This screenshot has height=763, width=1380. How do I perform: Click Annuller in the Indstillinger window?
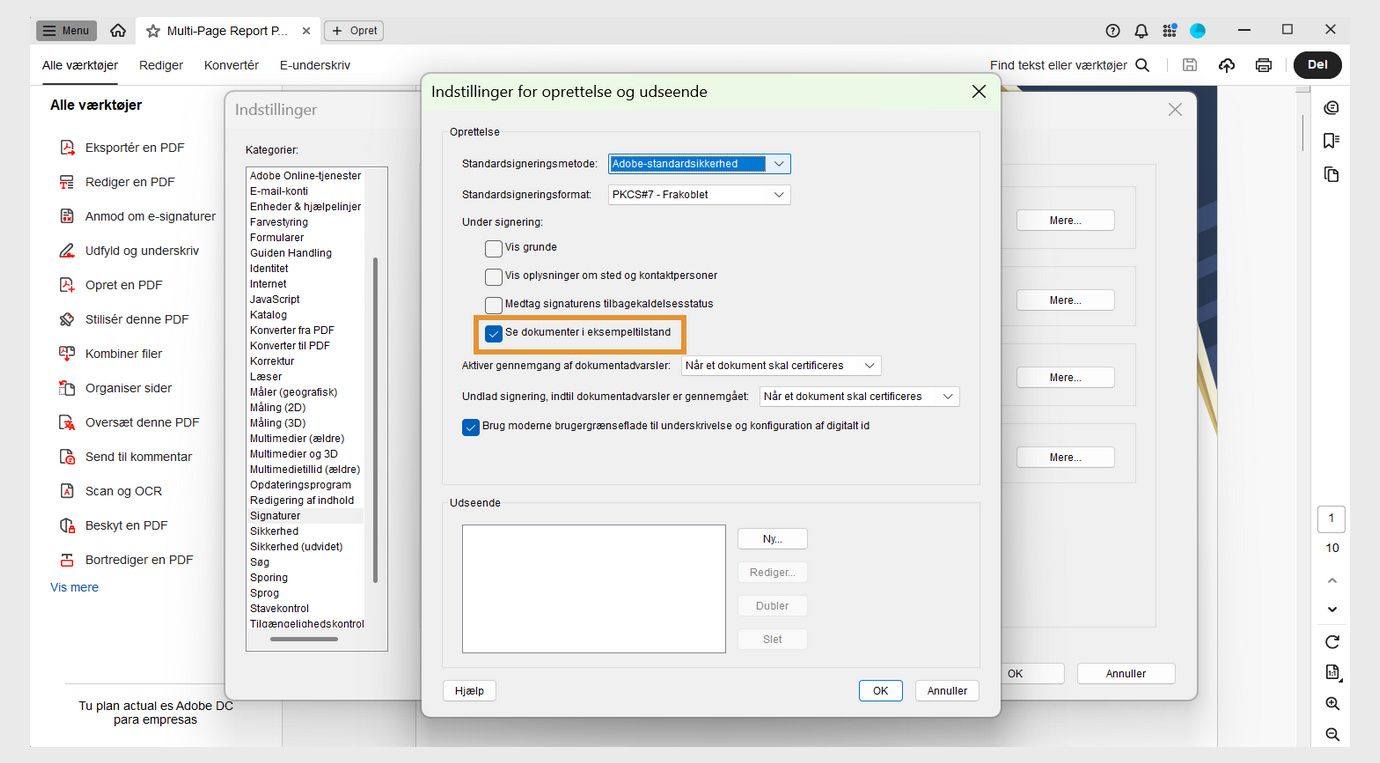pyautogui.click(x=1126, y=674)
